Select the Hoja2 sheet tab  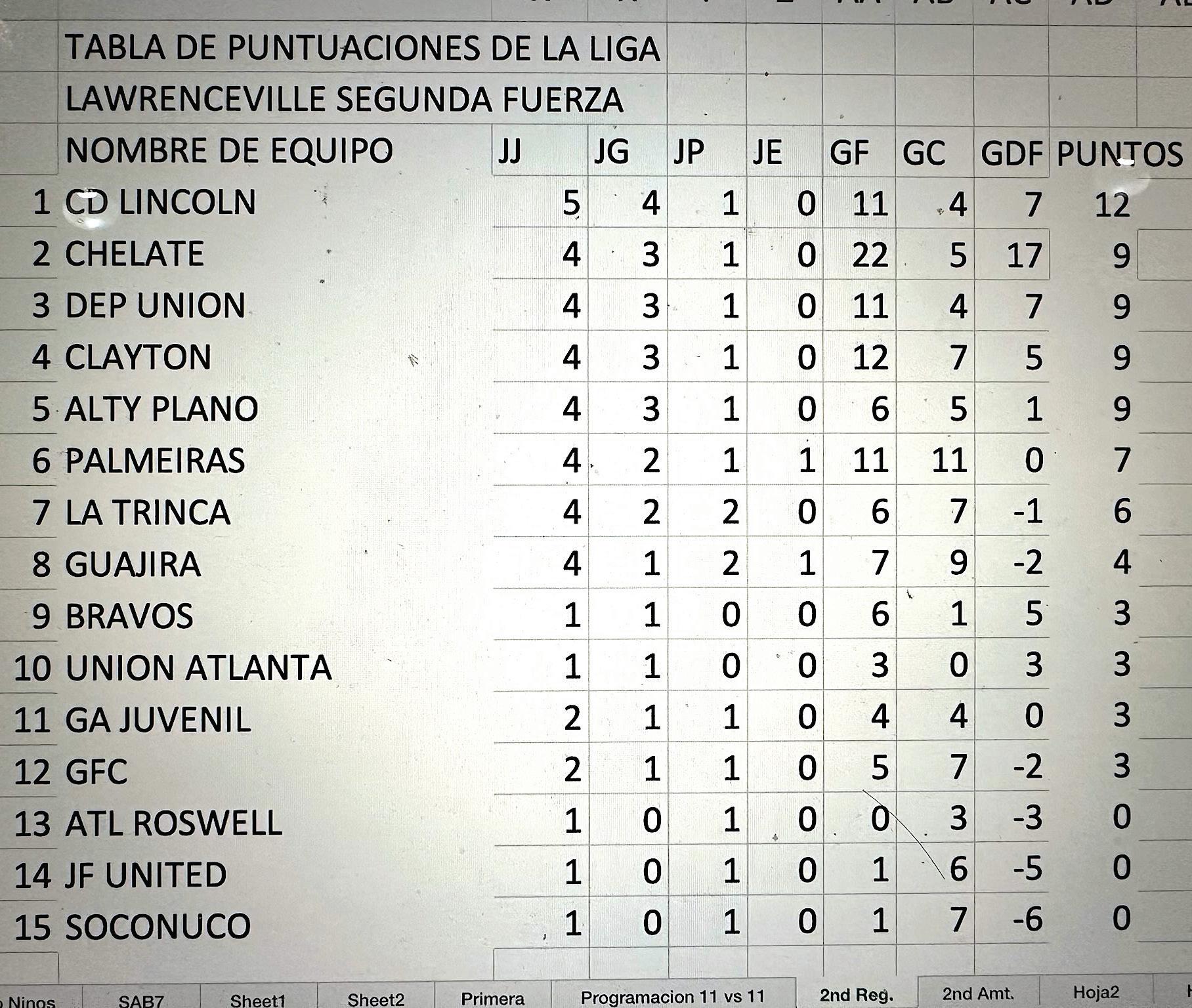pos(1096,992)
